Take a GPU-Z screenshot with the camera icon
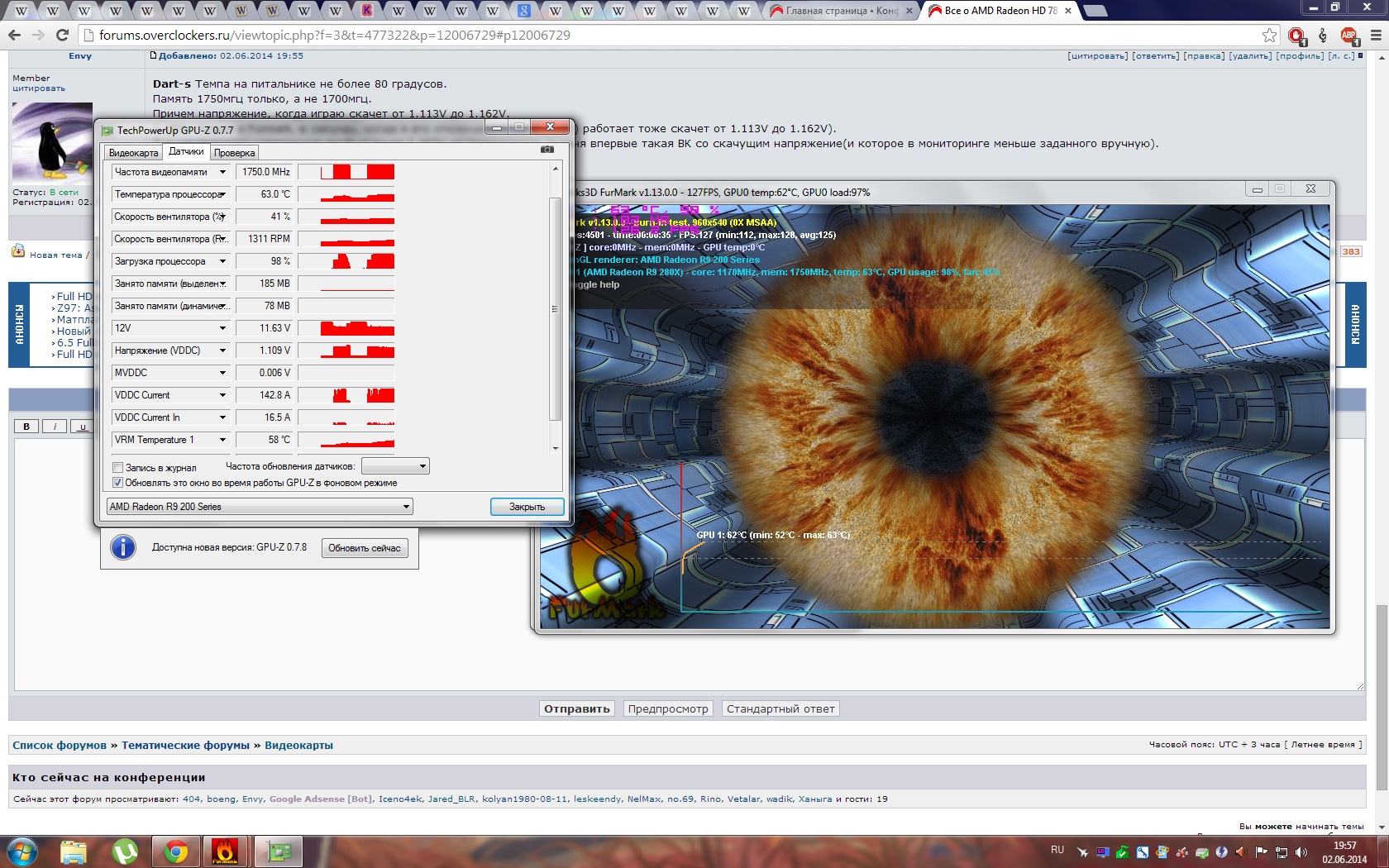The width and height of the screenshot is (1389, 868). [x=547, y=150]
